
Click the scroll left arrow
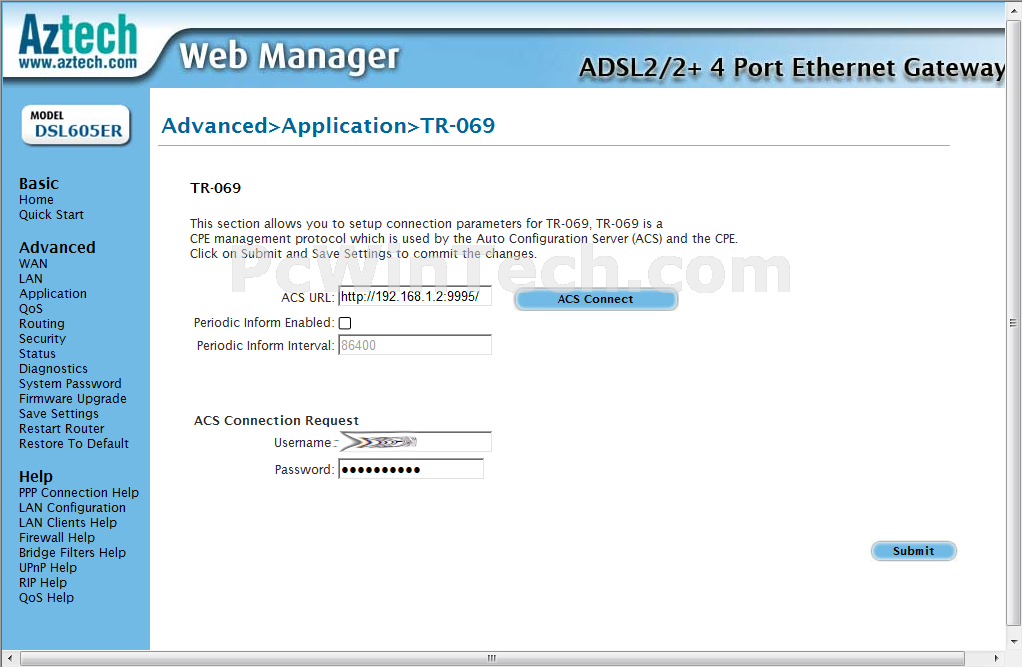tap(9, 658)
